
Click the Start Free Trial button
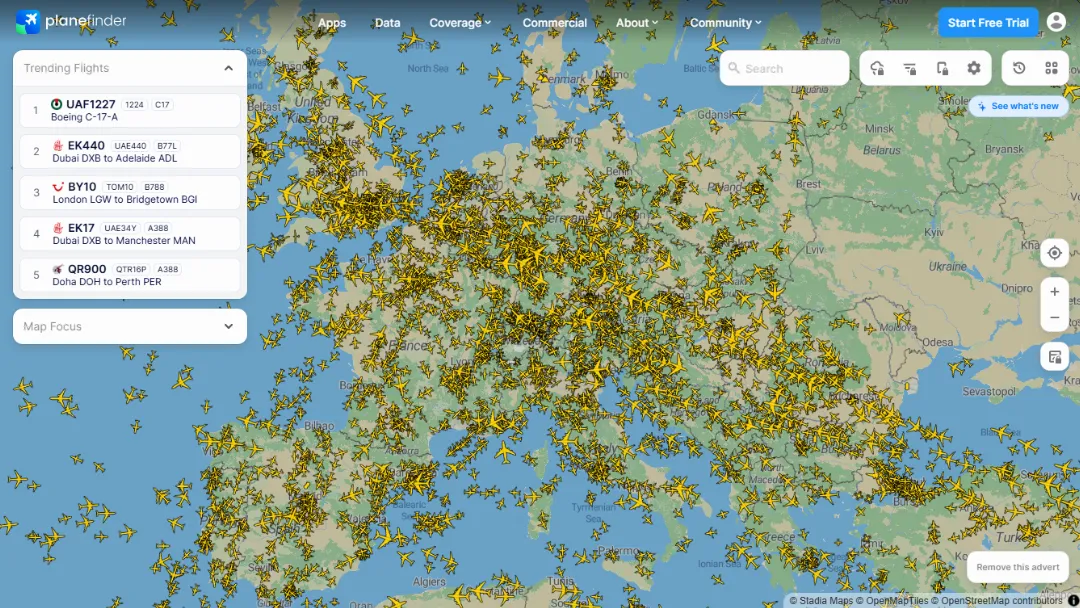(x=988, y=21)
